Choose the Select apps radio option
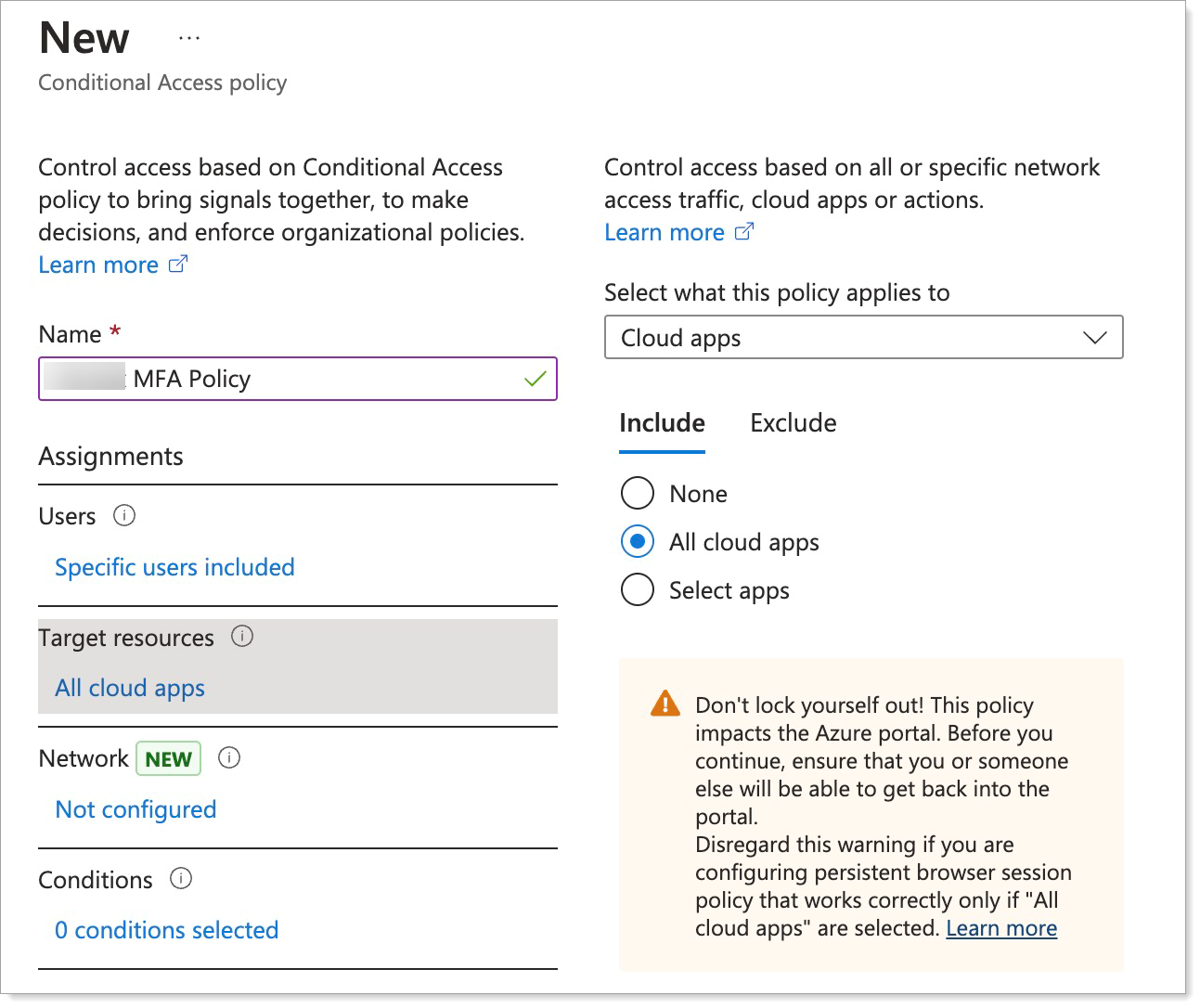 coord(638,590)
